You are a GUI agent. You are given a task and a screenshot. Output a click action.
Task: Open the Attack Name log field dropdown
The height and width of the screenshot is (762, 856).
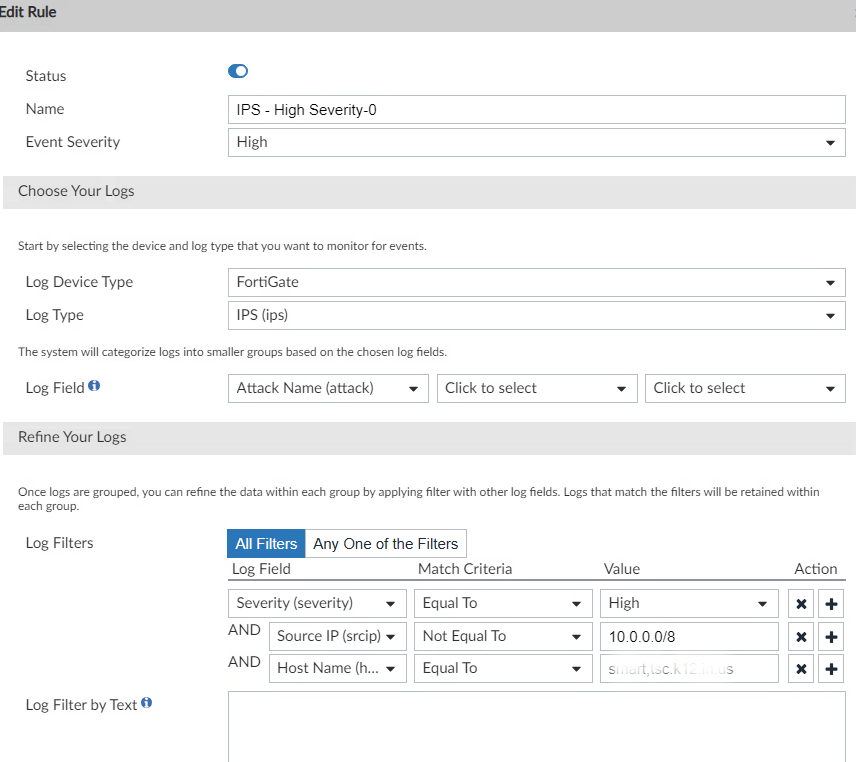pyautogui.click(x=328, y=388)
